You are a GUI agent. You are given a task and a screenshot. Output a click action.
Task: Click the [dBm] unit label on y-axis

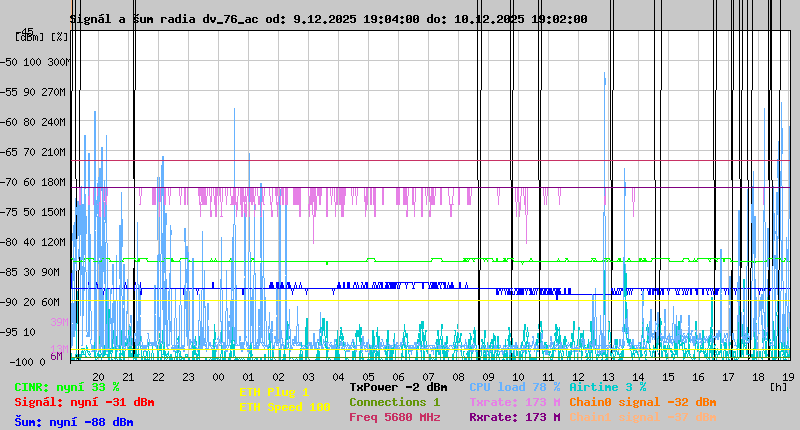tap(28, 37)
